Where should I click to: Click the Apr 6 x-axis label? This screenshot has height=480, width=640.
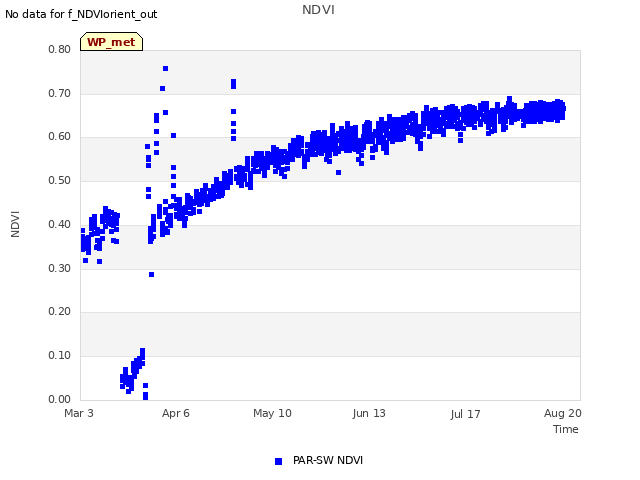176,413
